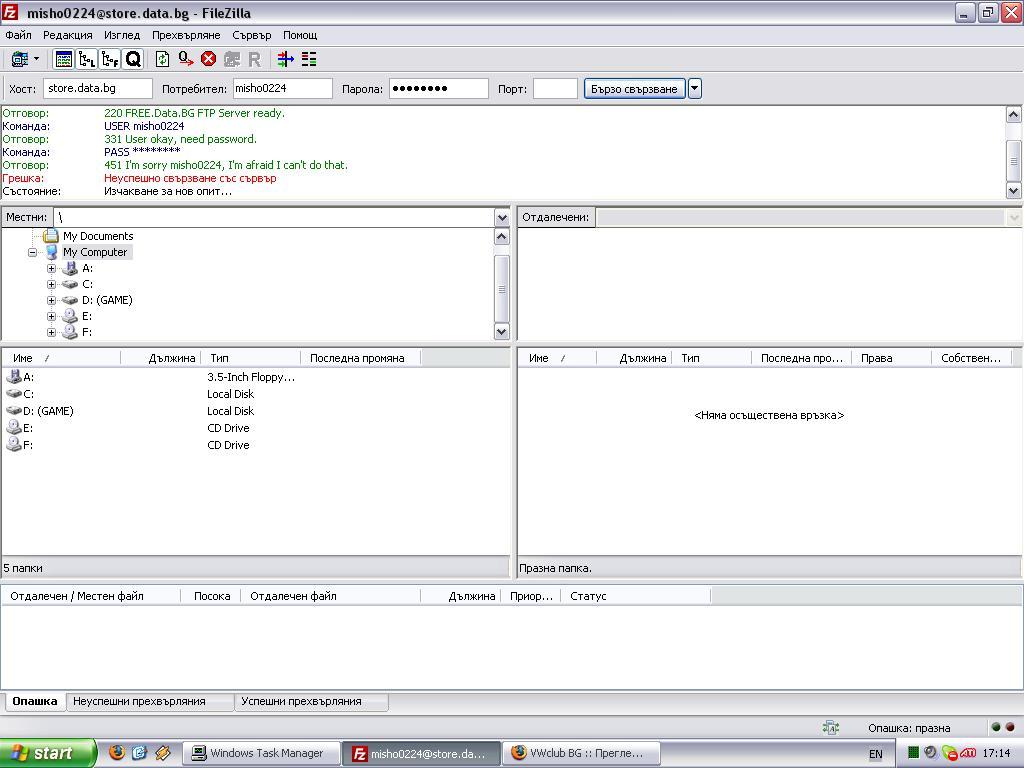Click the process queue icon
The image size is (1024, 768).
pos(185,59)
